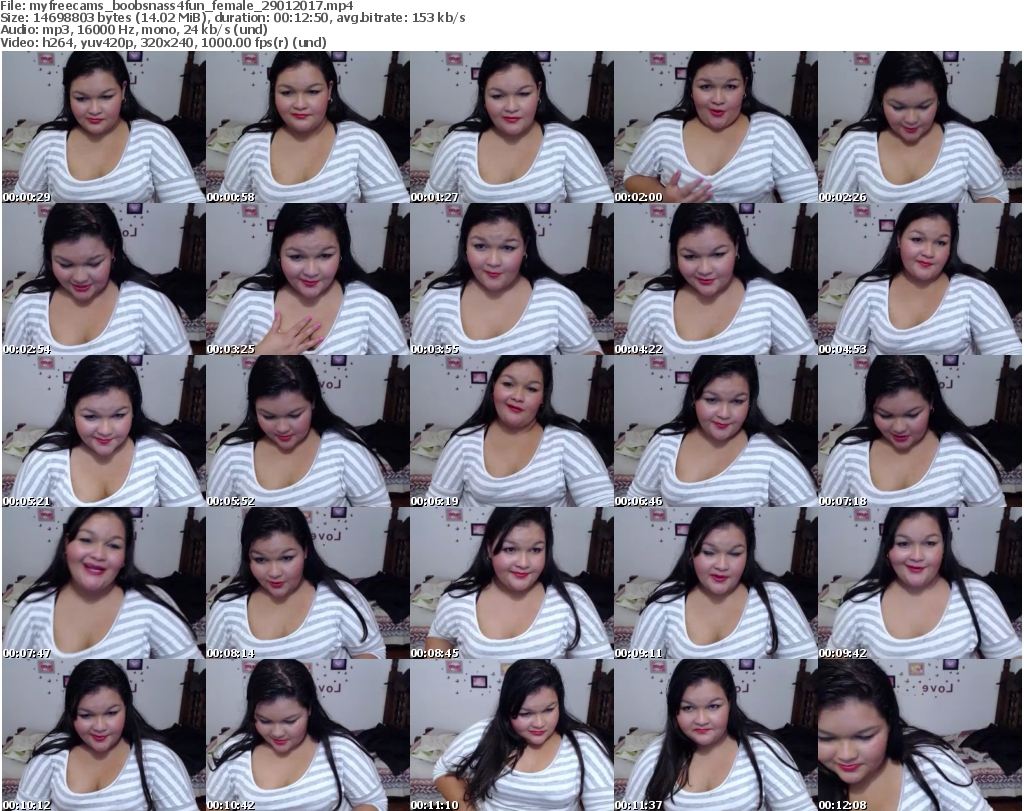Select the thumbnail at 00:05:21
Image resolution: width=1024 pixels, height=811 pixels.
(104, 432)
